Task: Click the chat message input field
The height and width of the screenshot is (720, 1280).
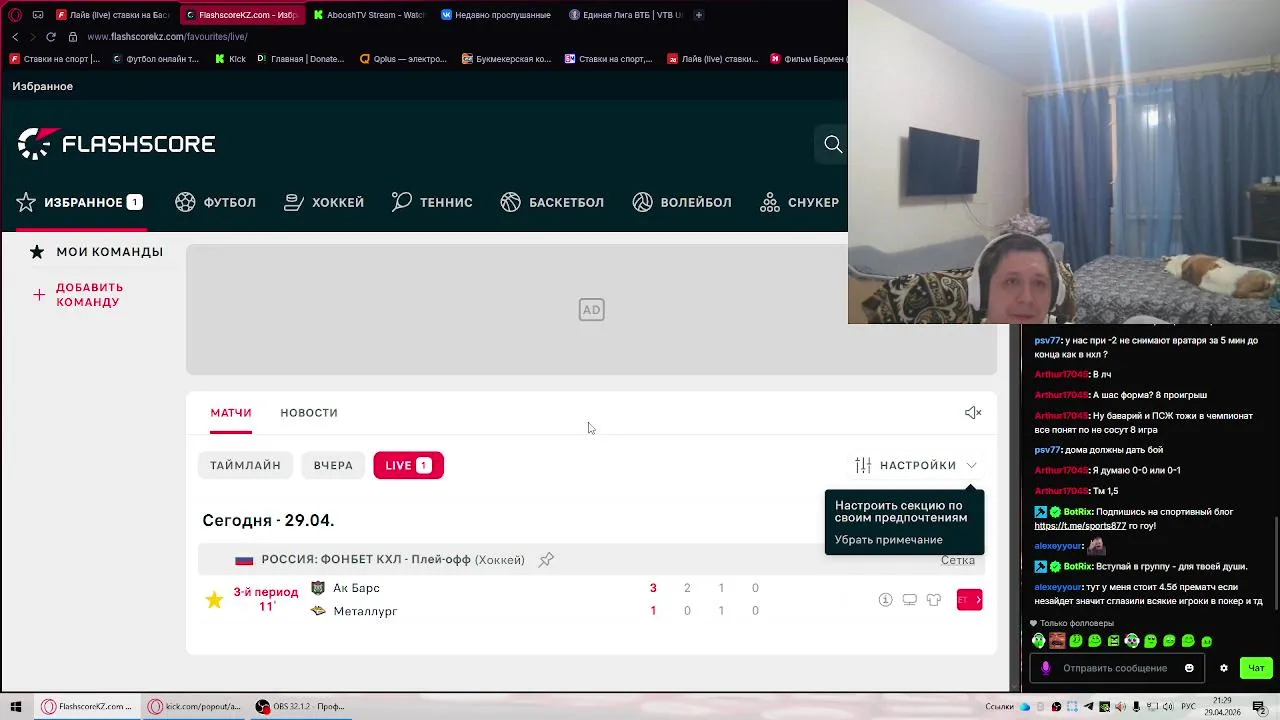Action: [1115, 668]
